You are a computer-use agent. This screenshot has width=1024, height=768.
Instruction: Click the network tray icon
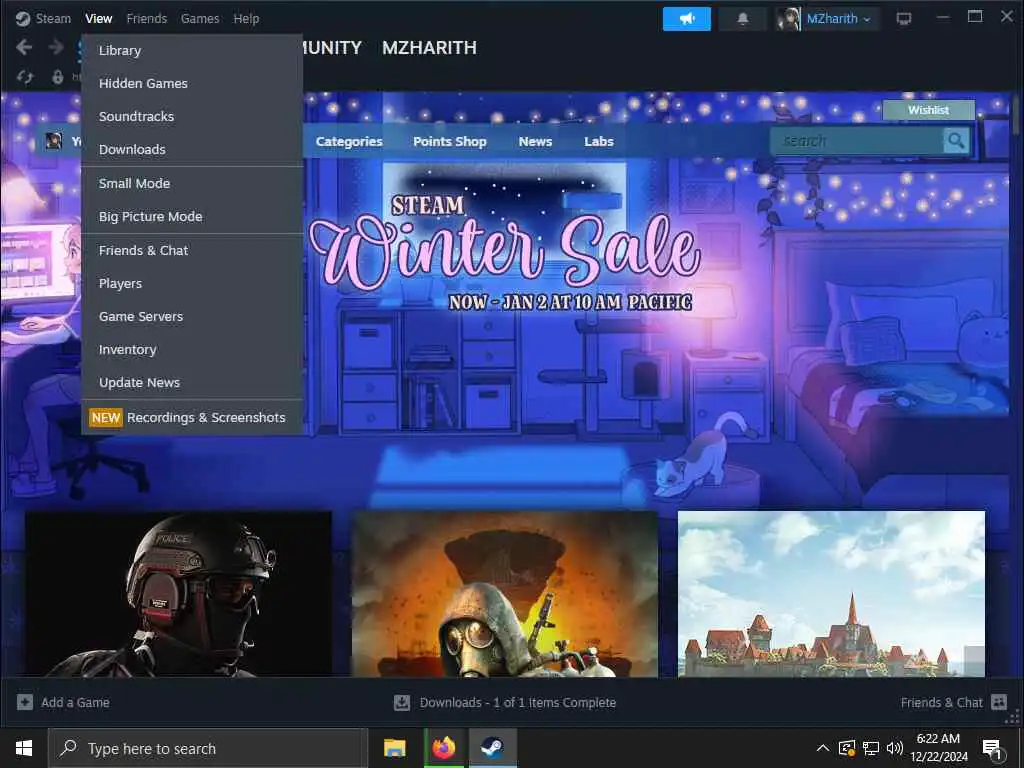[x=871, y=748]
